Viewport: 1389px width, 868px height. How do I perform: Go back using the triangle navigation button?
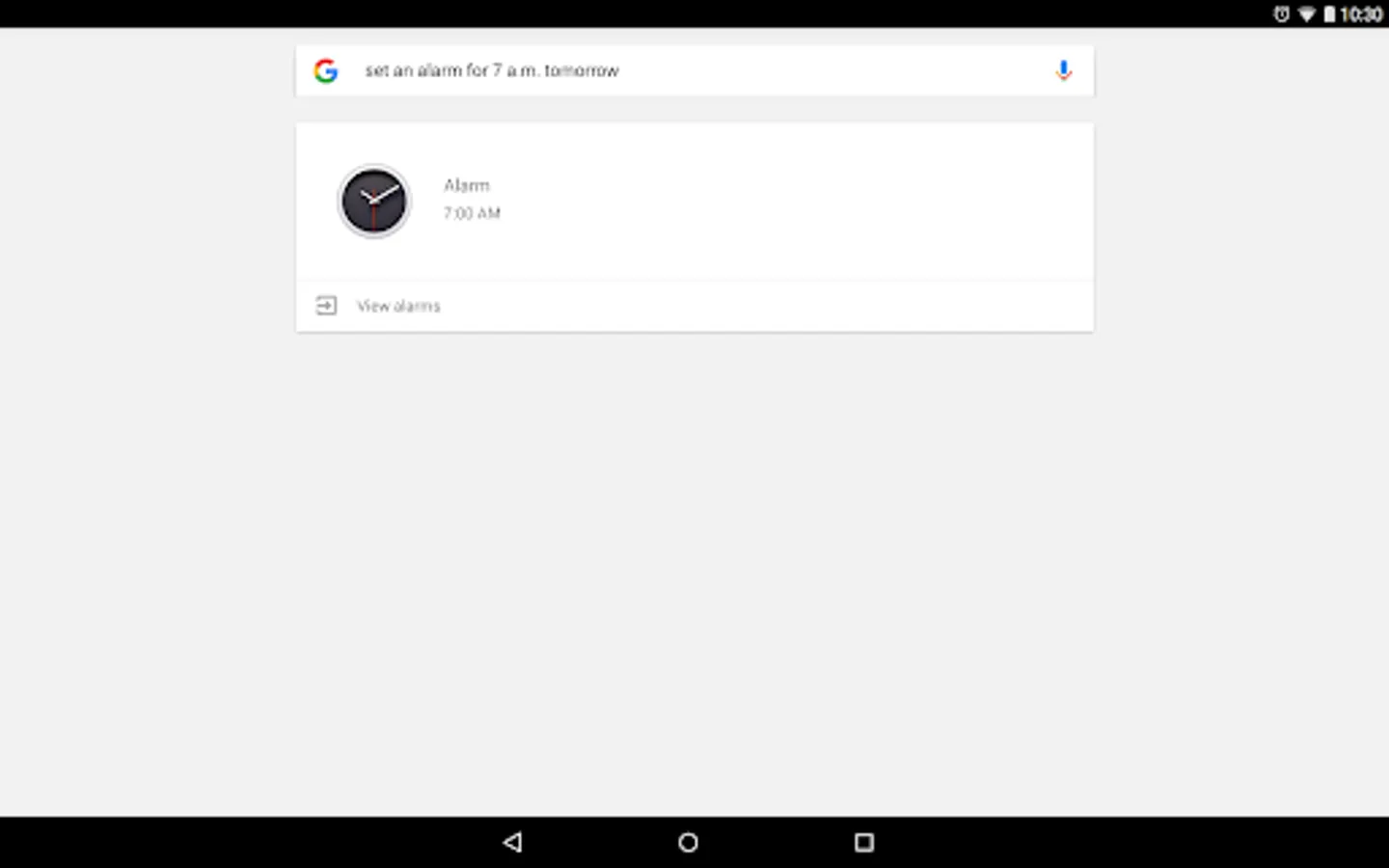pos(512,842)
